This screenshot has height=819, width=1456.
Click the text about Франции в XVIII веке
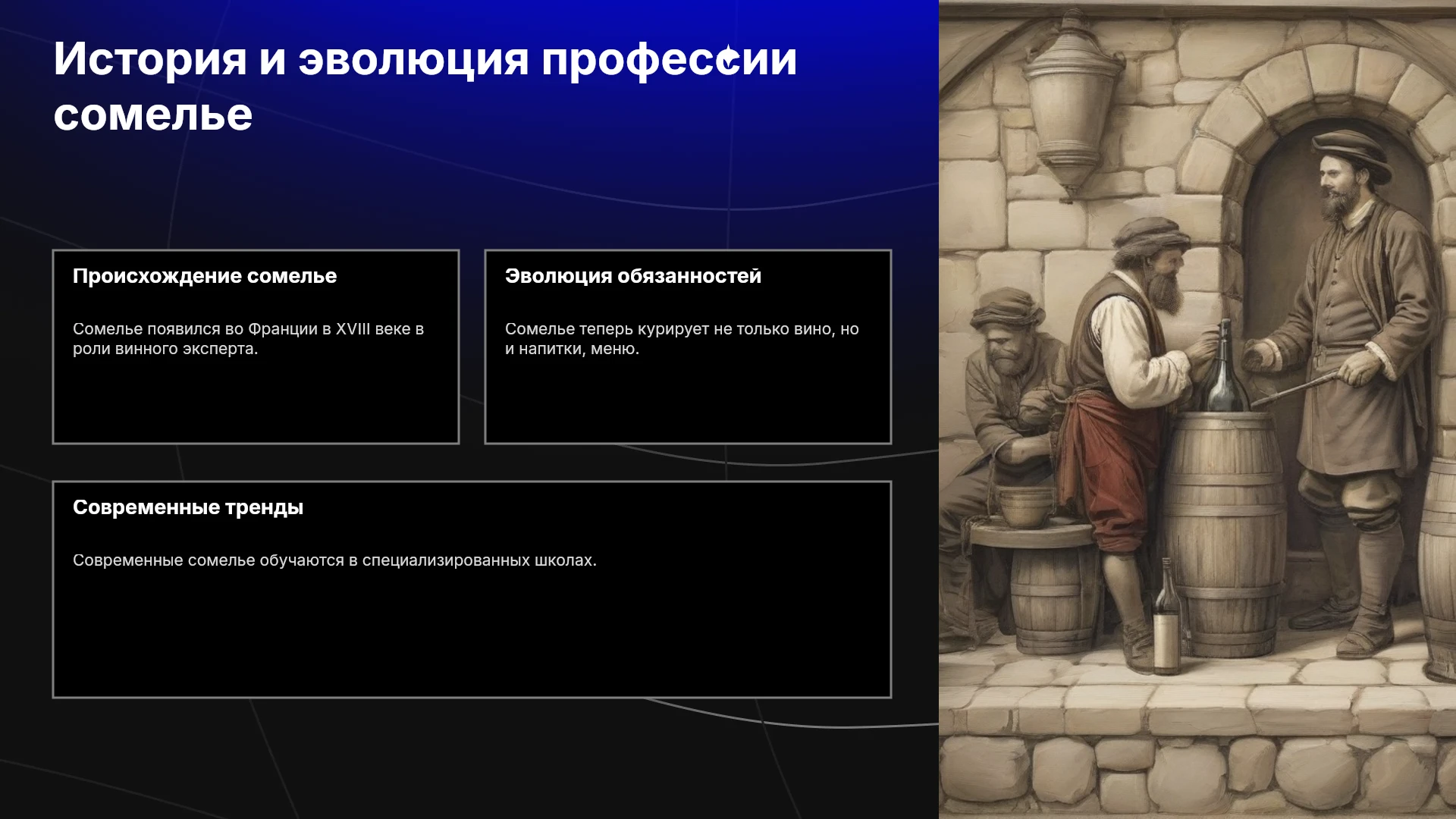tap(248, 339)
